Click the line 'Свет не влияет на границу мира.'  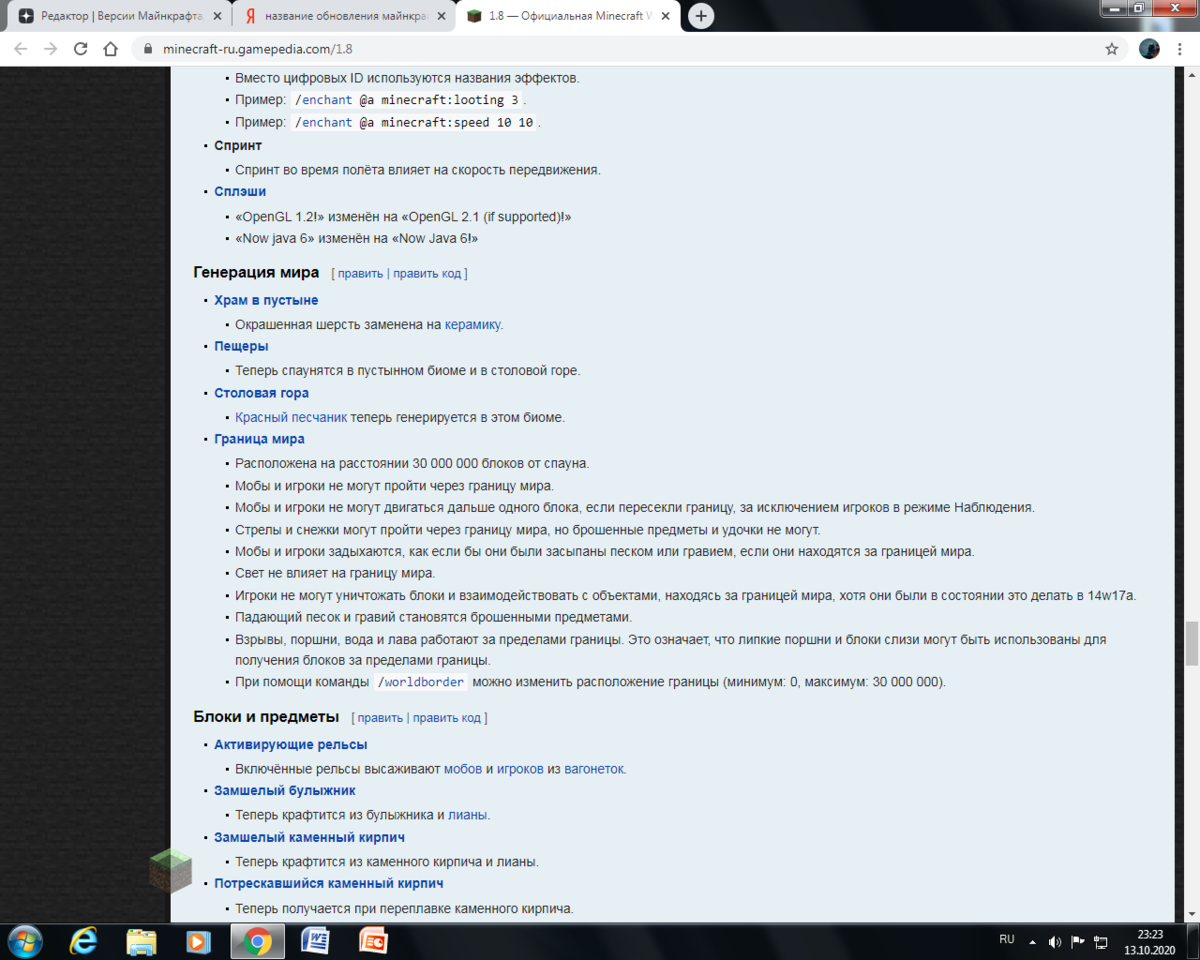(x=335, y=573)
